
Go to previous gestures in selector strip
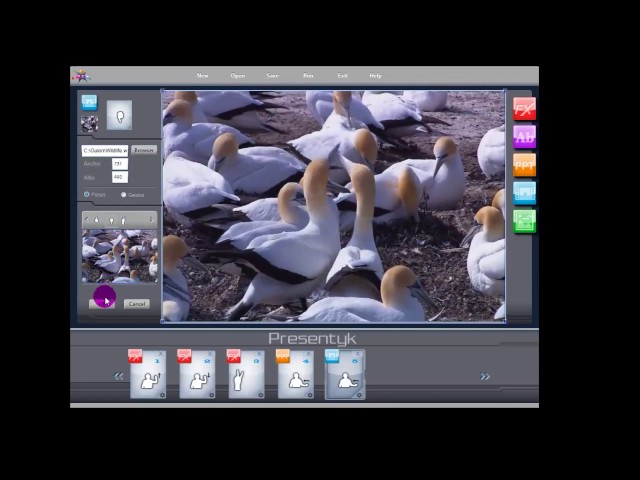[86, 220]
